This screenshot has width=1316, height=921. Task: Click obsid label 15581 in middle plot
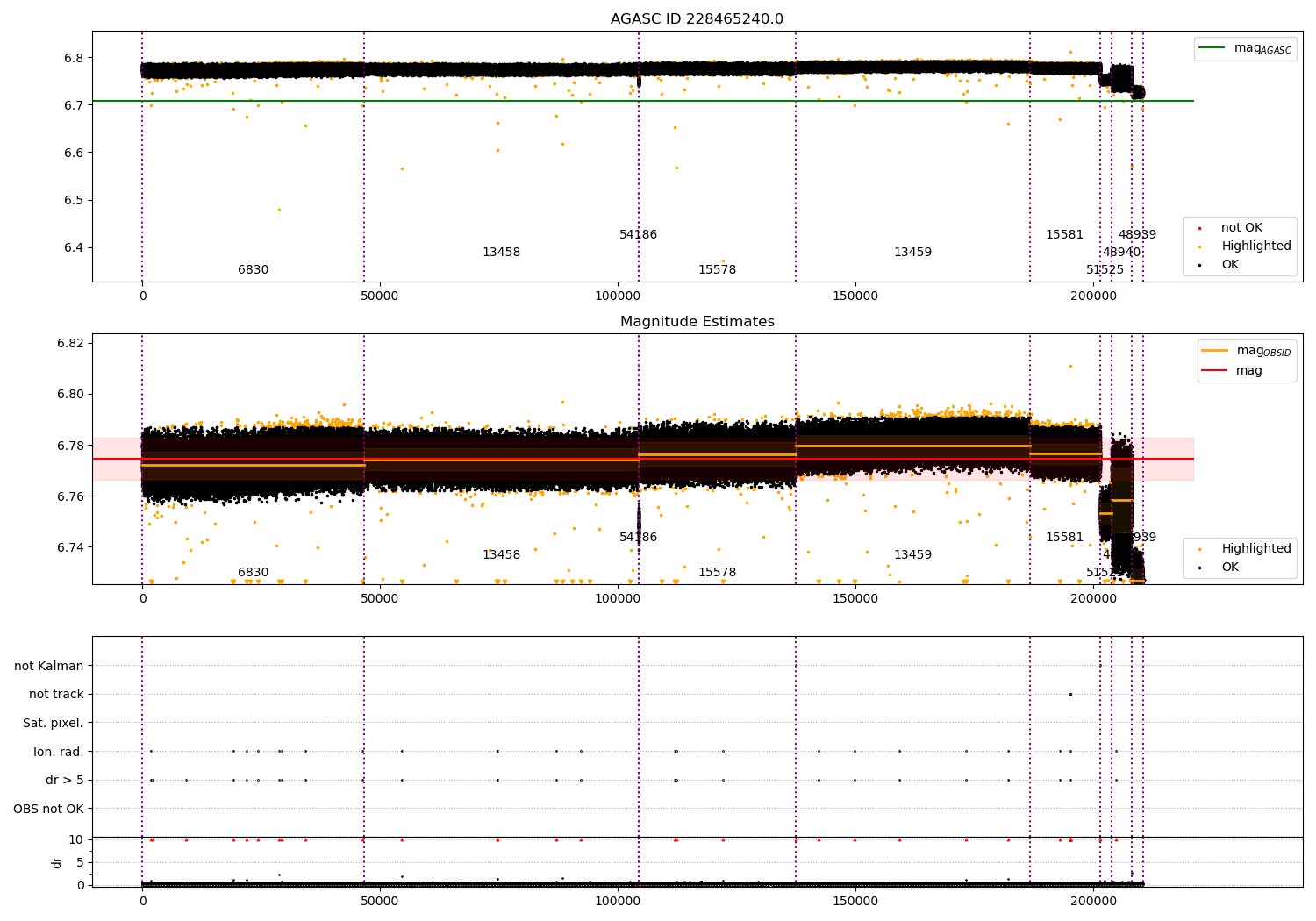1064,538
